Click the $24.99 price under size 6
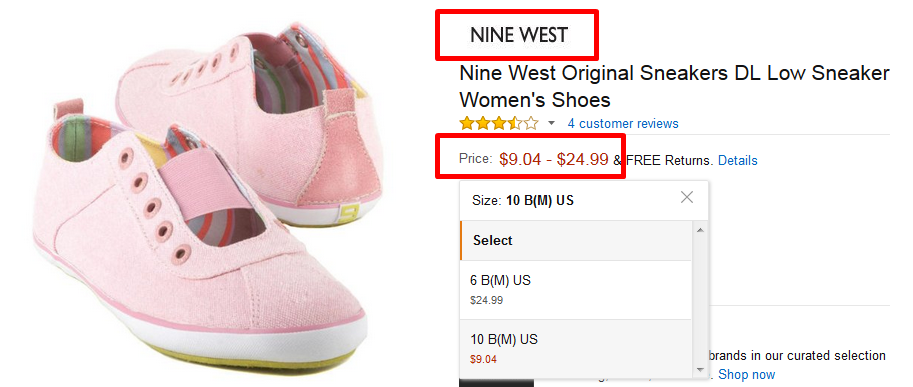This screenshot has height=387, width=913. tap(487, 301)
